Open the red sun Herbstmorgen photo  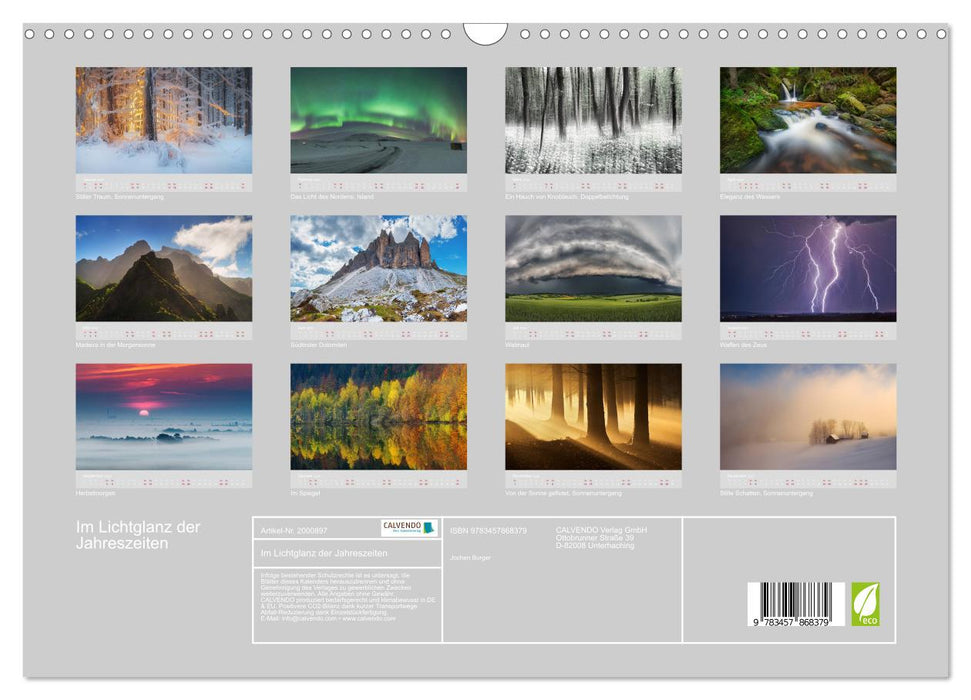click(164, 416)
